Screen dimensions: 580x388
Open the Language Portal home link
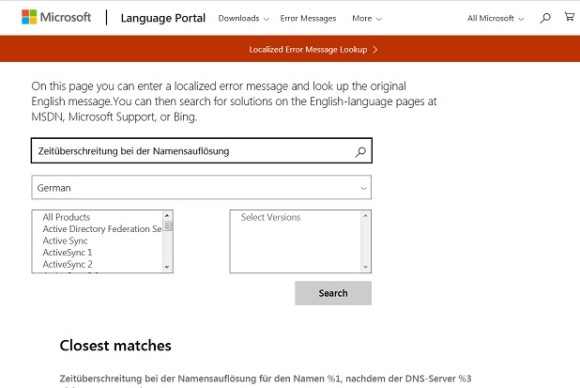point(163,18)
